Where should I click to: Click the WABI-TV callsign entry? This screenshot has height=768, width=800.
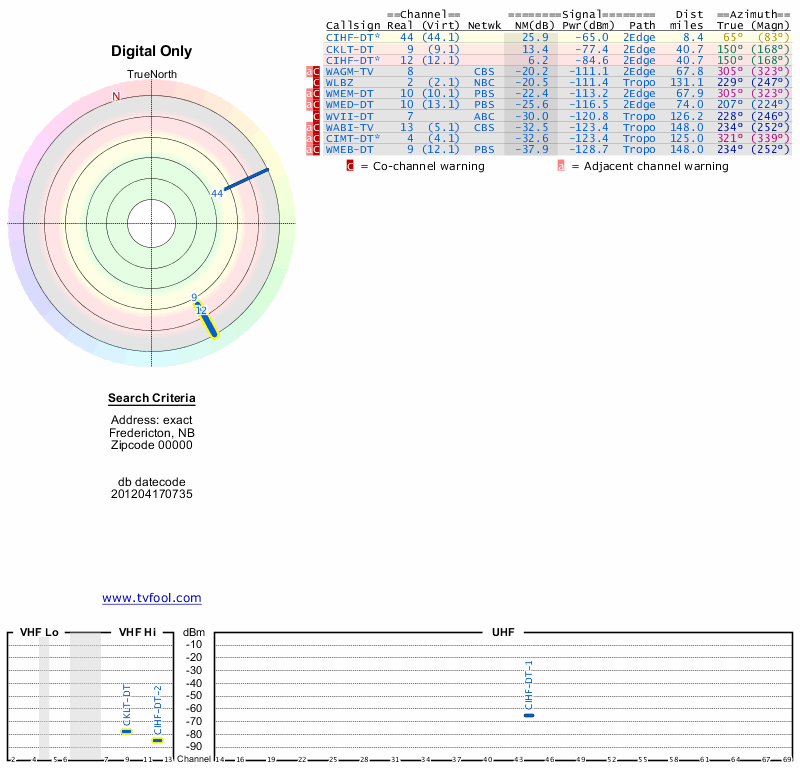[350, 127]
